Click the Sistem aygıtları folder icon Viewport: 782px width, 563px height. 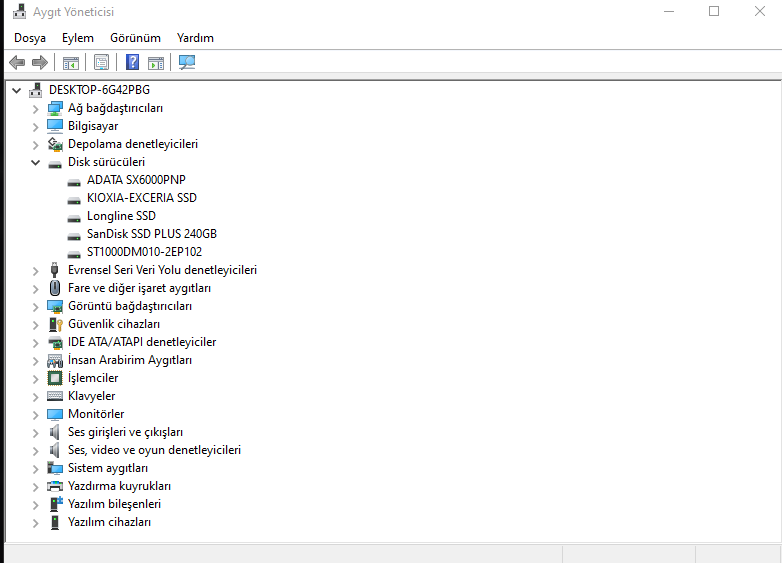tap(55, 468)
